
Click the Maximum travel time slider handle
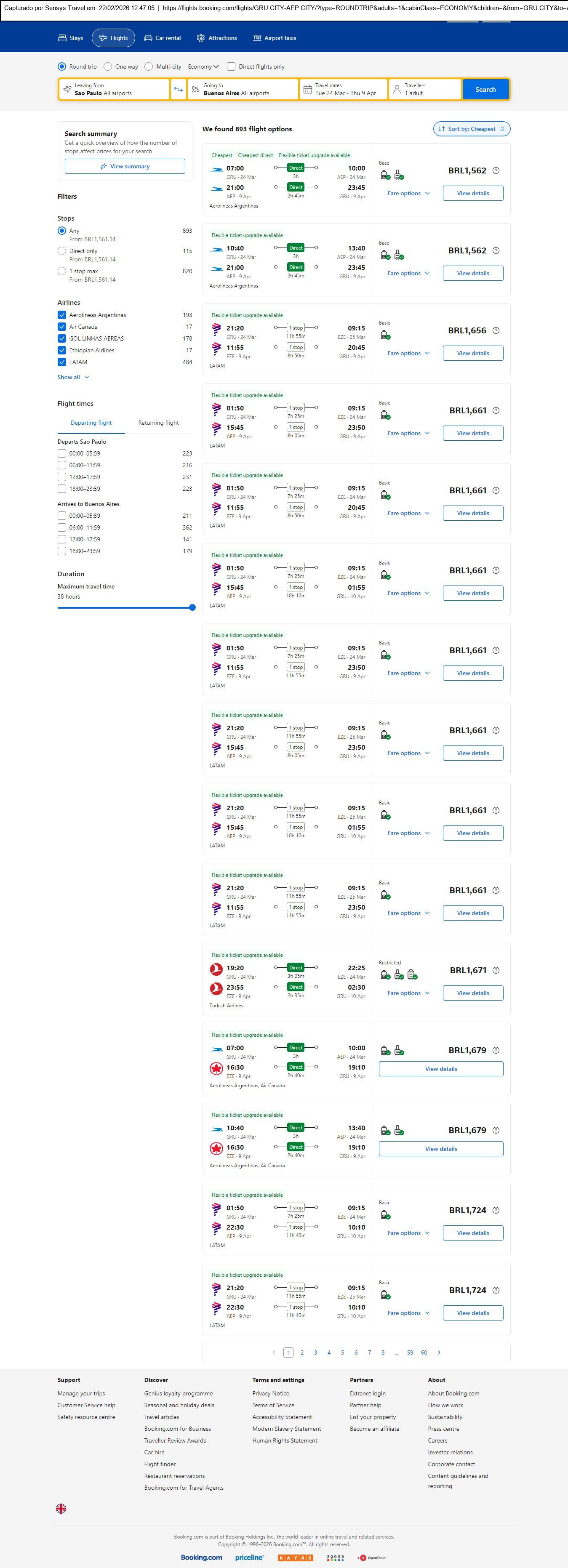click(x=192, y=607)
